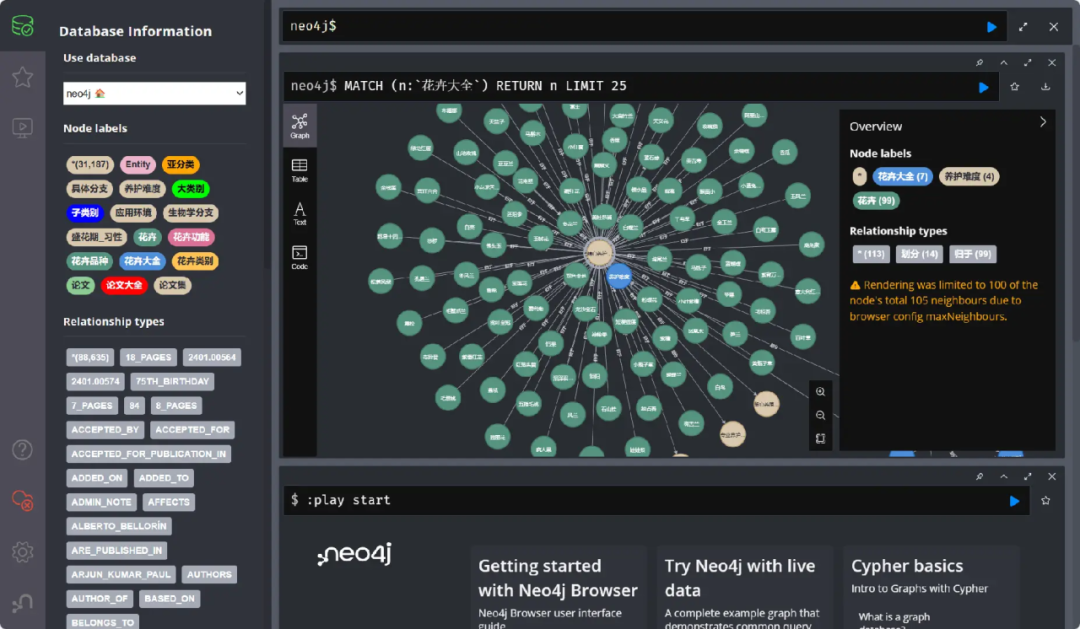Select the red 论文大全 node label

pos(124,285)
